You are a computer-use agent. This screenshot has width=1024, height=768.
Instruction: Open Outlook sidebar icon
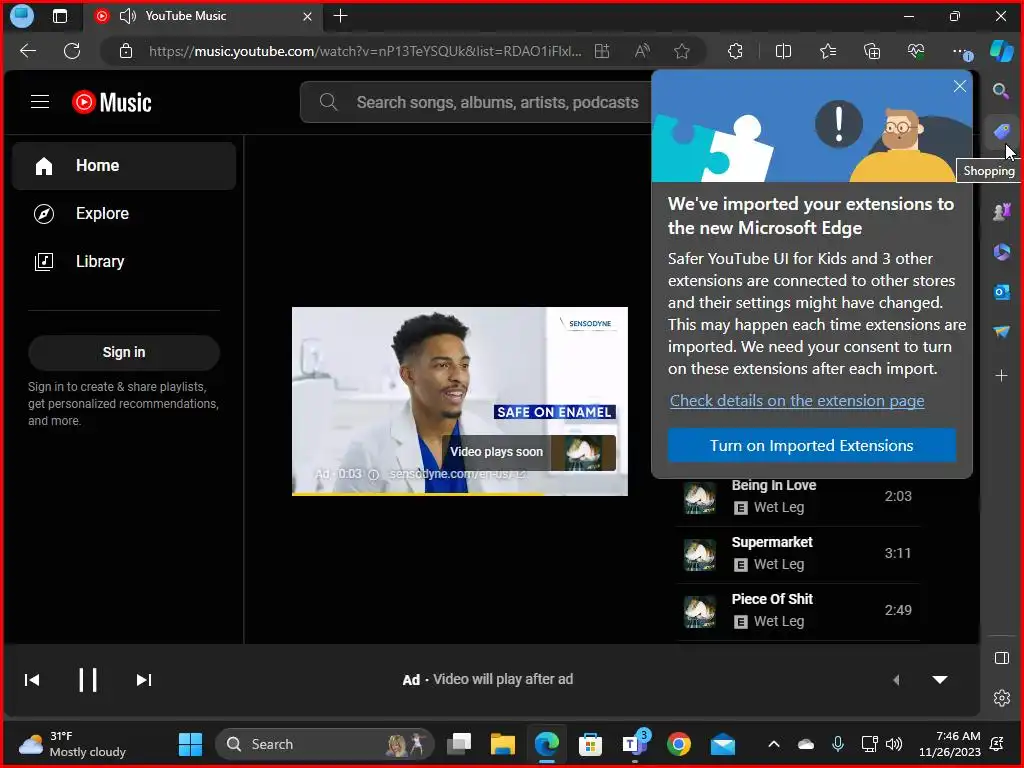pos(1001,293)
